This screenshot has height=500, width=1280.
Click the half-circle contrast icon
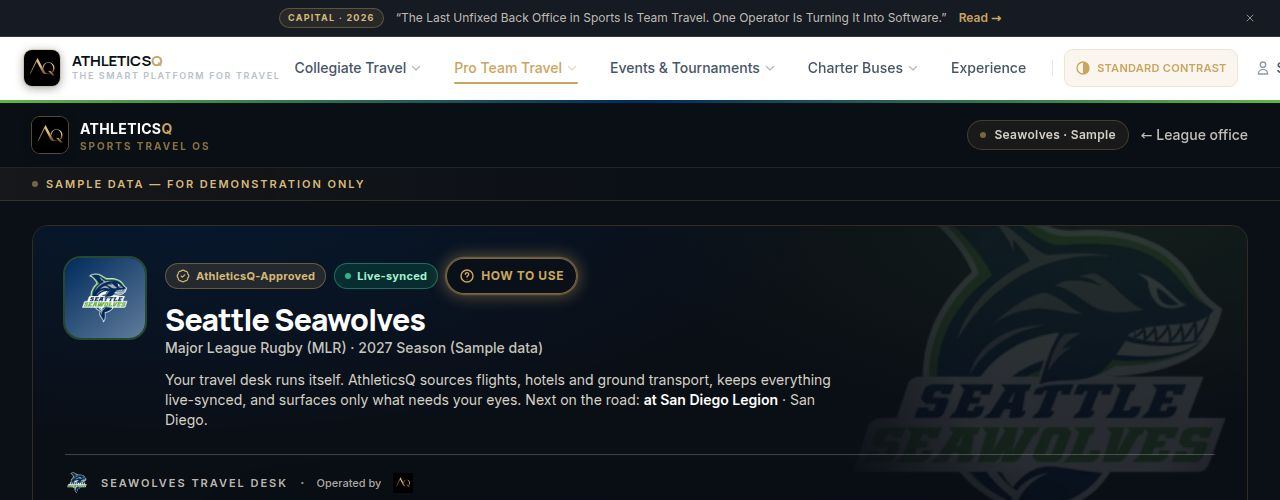click(1083, 68)
